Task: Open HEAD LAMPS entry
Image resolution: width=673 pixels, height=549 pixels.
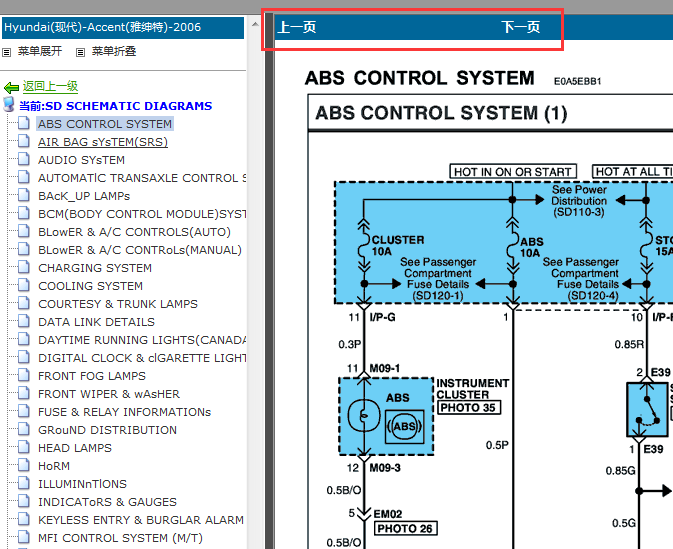Action: (75, 449)
